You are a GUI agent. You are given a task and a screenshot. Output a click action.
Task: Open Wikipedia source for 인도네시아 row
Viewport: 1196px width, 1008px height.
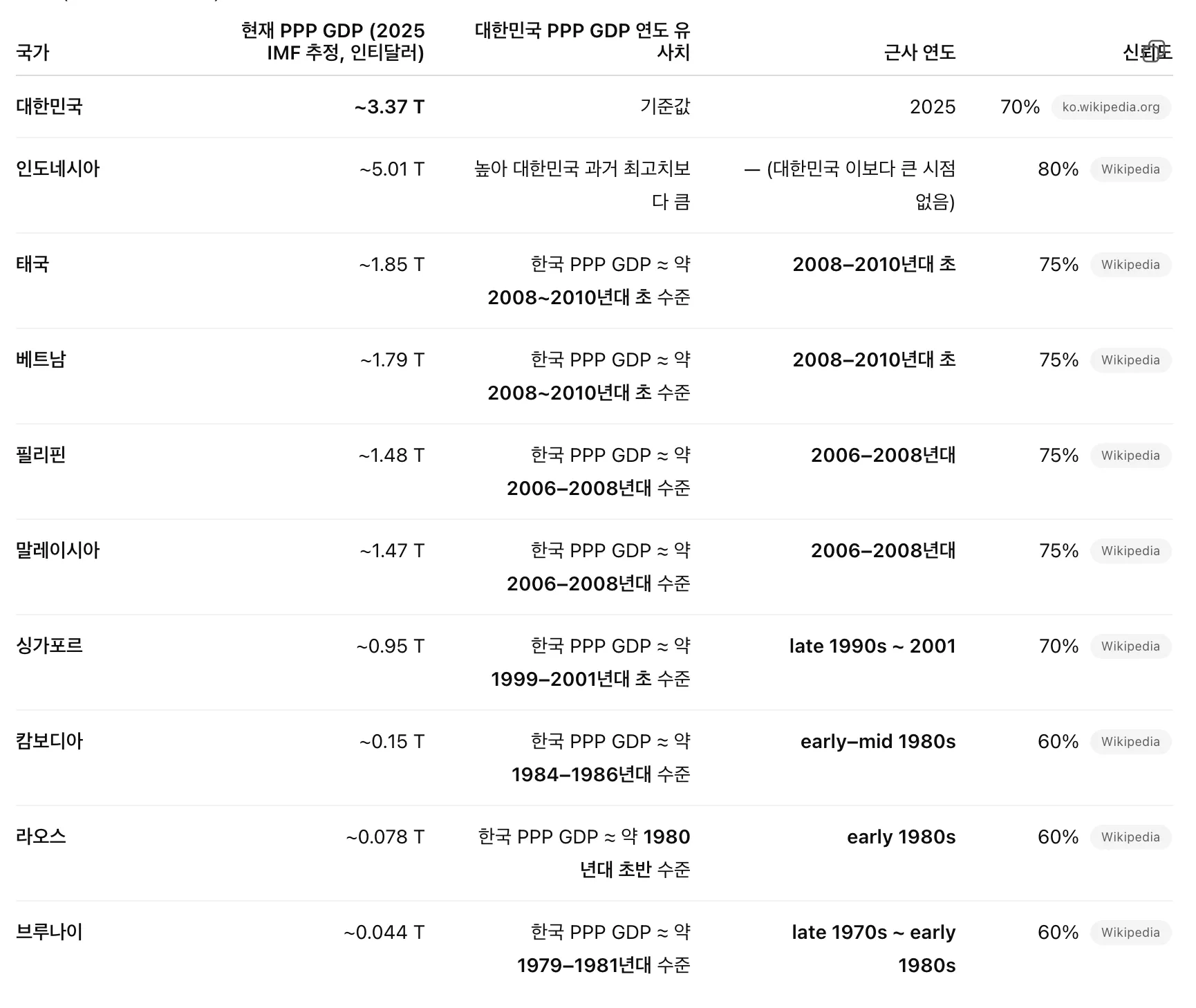coord(1130,169)
